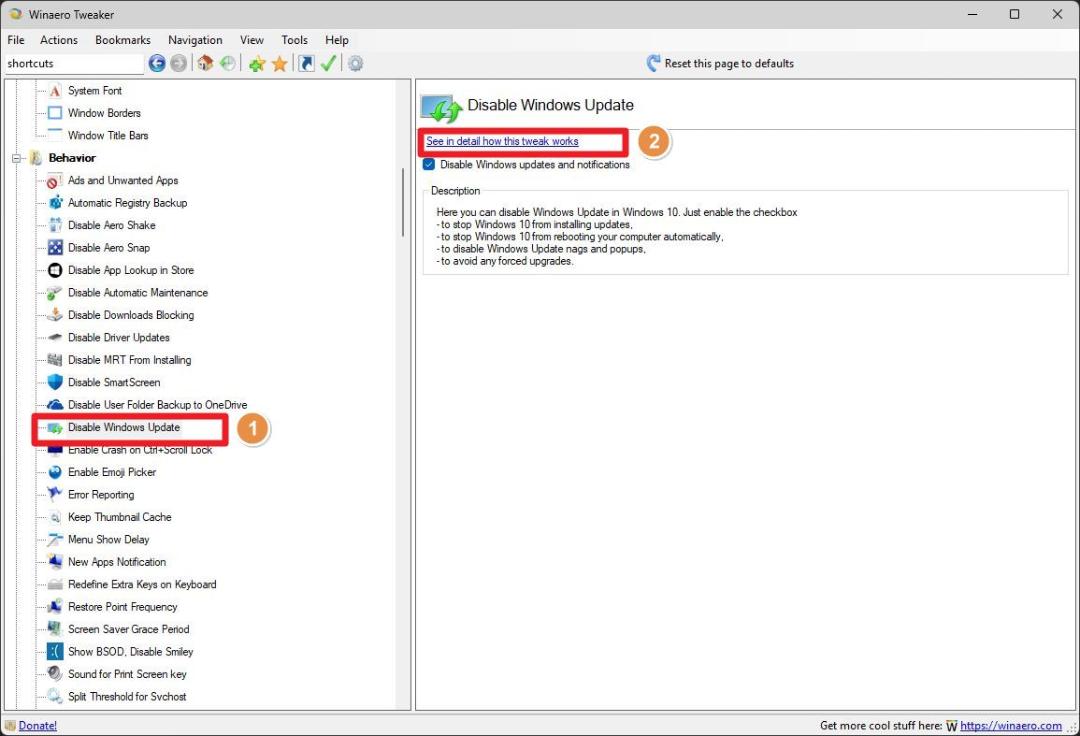Viewport: 1080px width, 736px height.
Task: Select Window Title Bars tree item
Action: (x=108, y=136)
